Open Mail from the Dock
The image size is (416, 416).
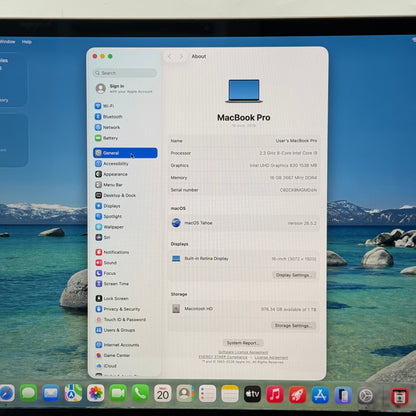(x=51, y=393)
